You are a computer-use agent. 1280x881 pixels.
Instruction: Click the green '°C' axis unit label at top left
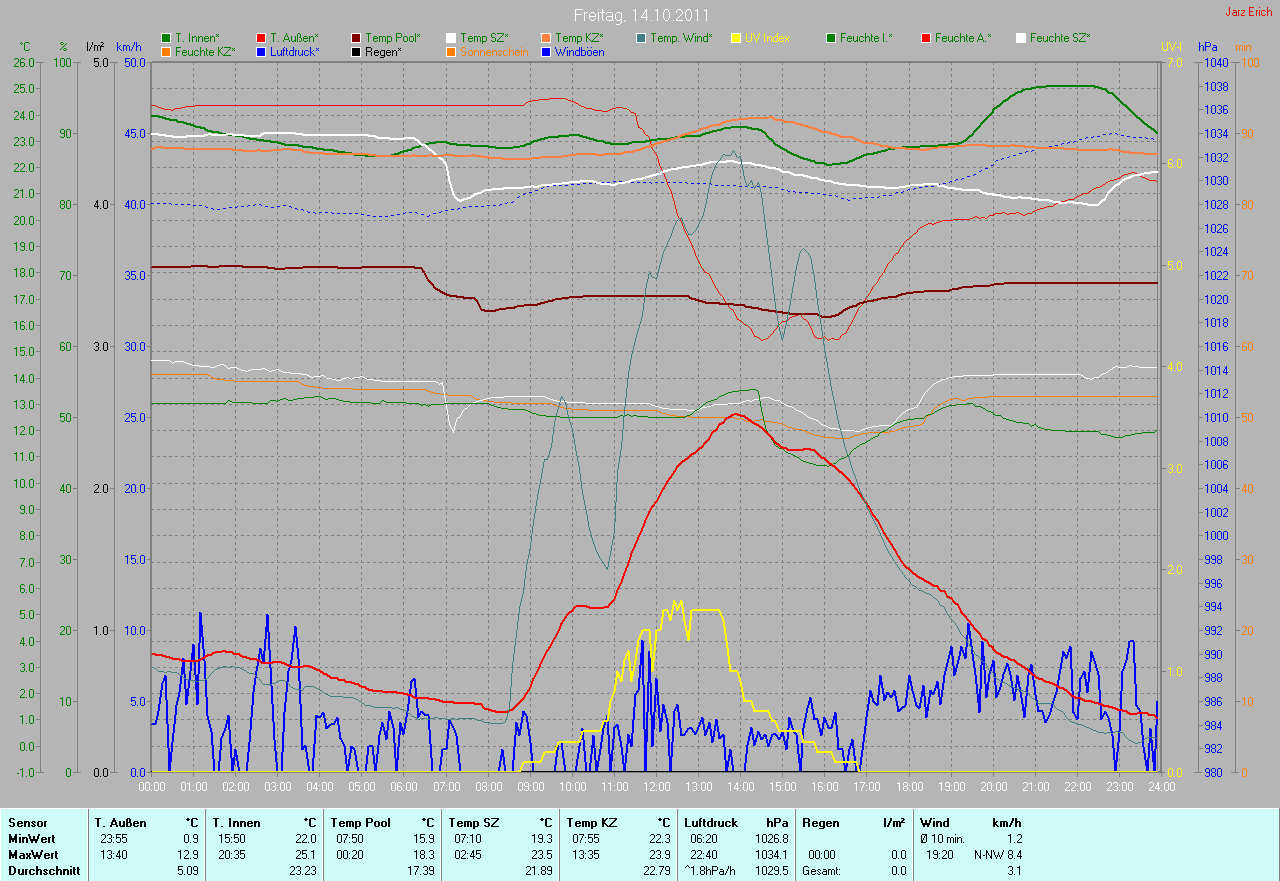click(26, 47)
